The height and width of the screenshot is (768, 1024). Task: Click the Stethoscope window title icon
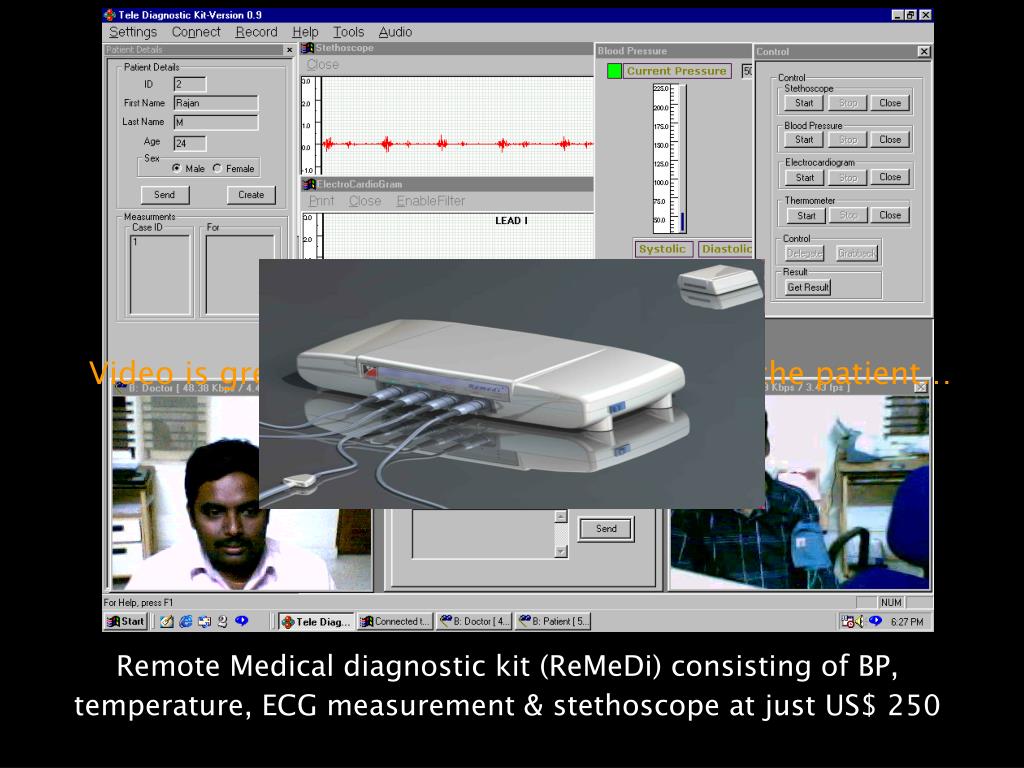coord(308,48)
